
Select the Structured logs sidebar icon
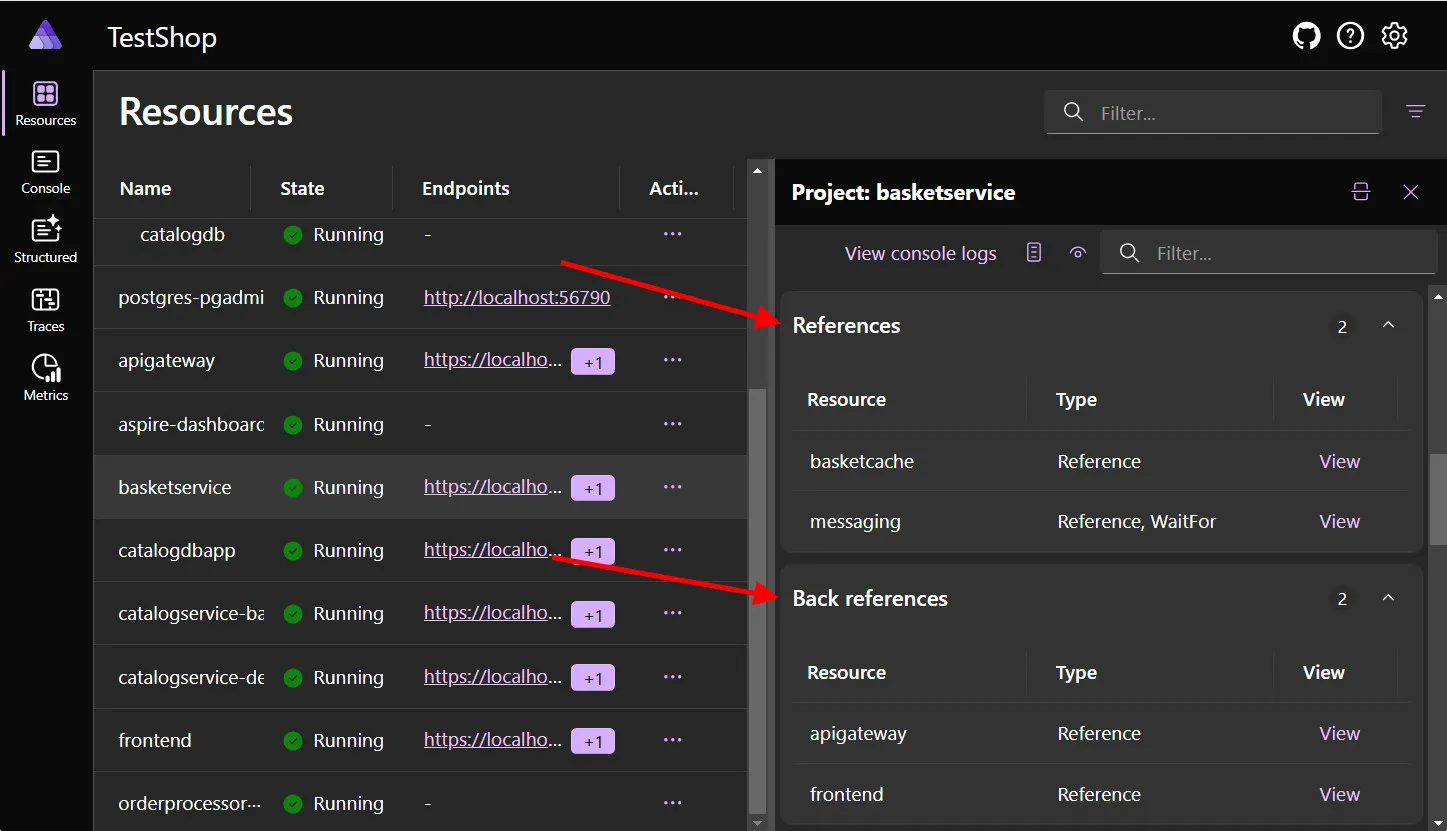[x=45, y=238]
